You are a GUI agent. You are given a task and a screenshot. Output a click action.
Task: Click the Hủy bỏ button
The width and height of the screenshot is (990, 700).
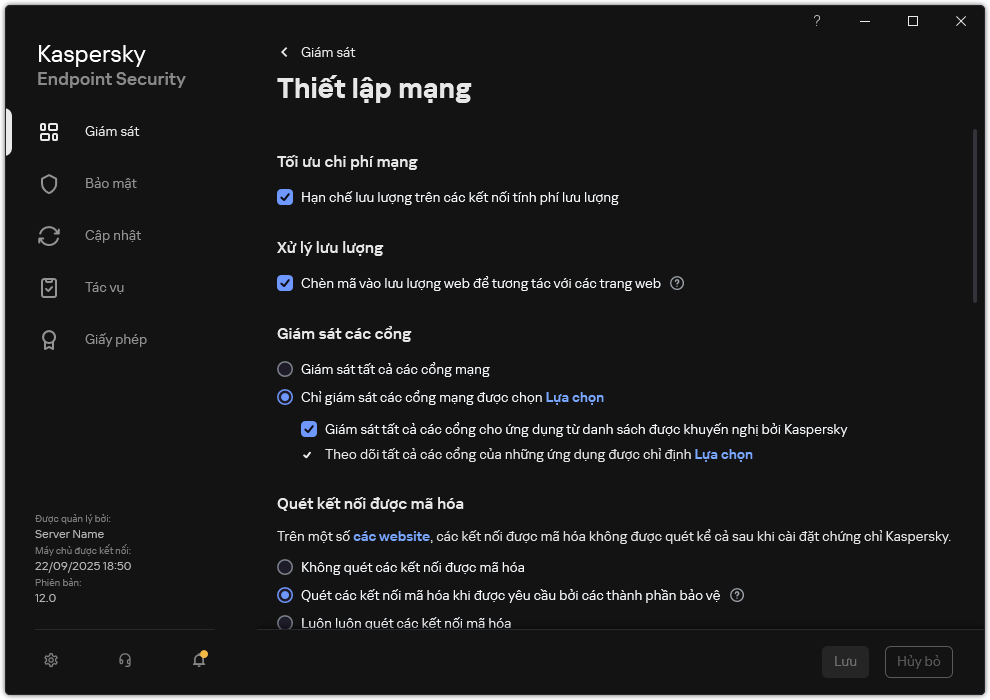point(918,662)
